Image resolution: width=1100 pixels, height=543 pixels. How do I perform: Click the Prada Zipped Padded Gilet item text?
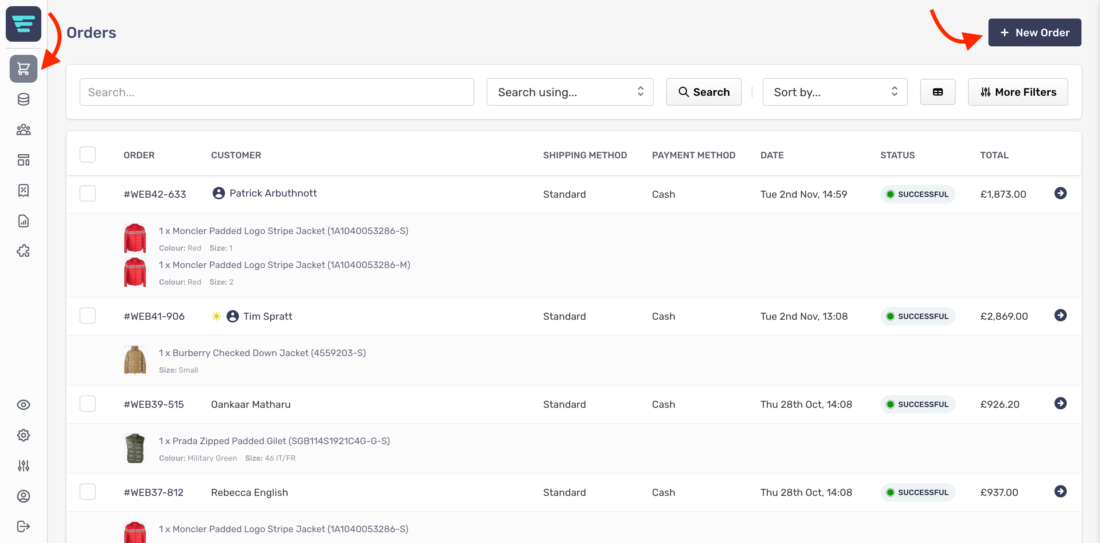pos(274,441)
